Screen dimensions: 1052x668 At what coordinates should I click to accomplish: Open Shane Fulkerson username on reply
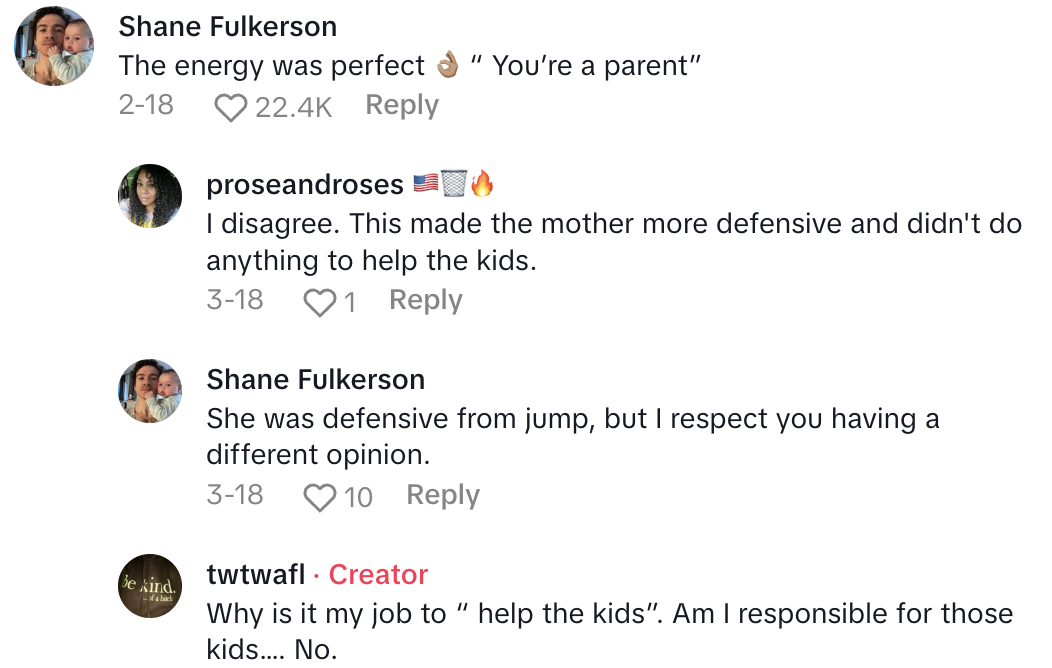click(316, 380)
